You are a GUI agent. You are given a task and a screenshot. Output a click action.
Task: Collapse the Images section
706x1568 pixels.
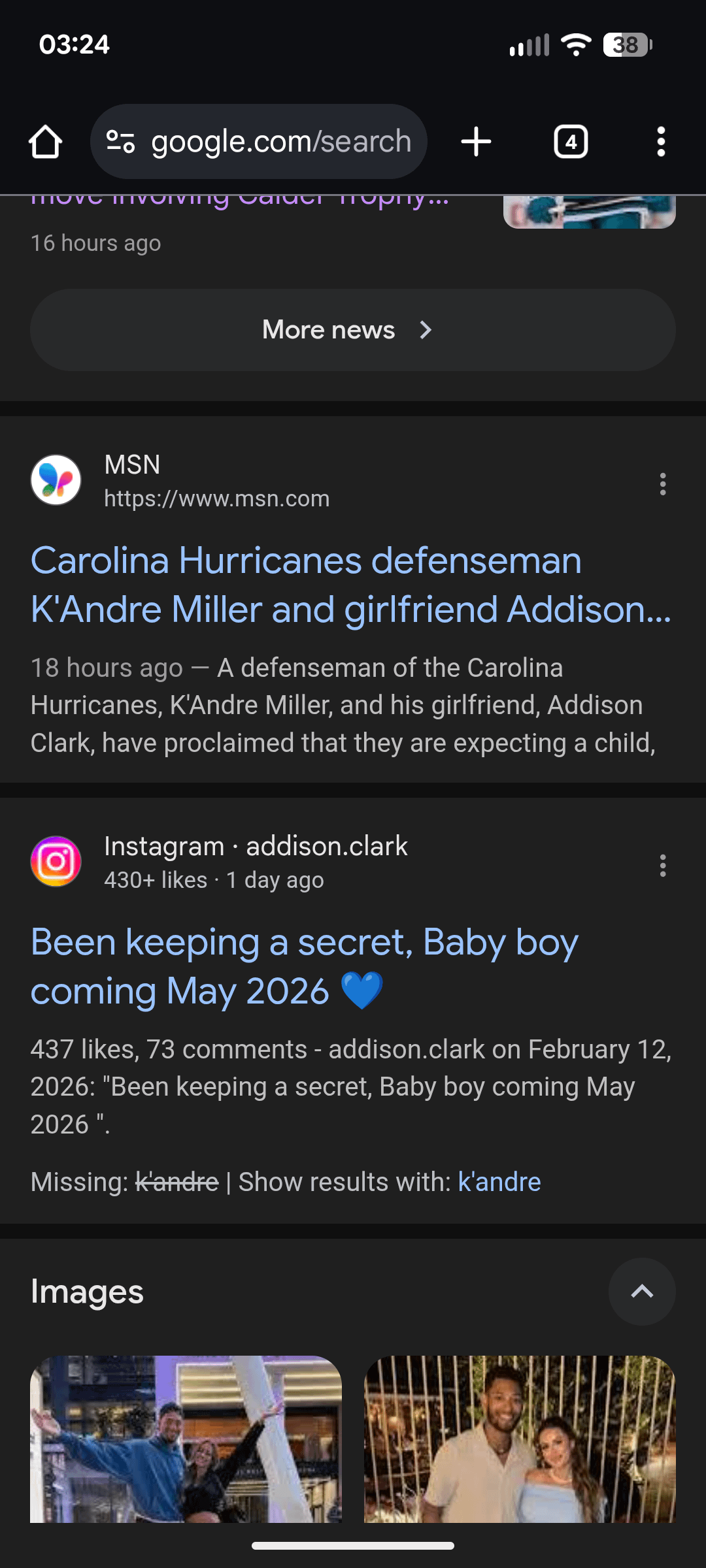point(641,1292)
